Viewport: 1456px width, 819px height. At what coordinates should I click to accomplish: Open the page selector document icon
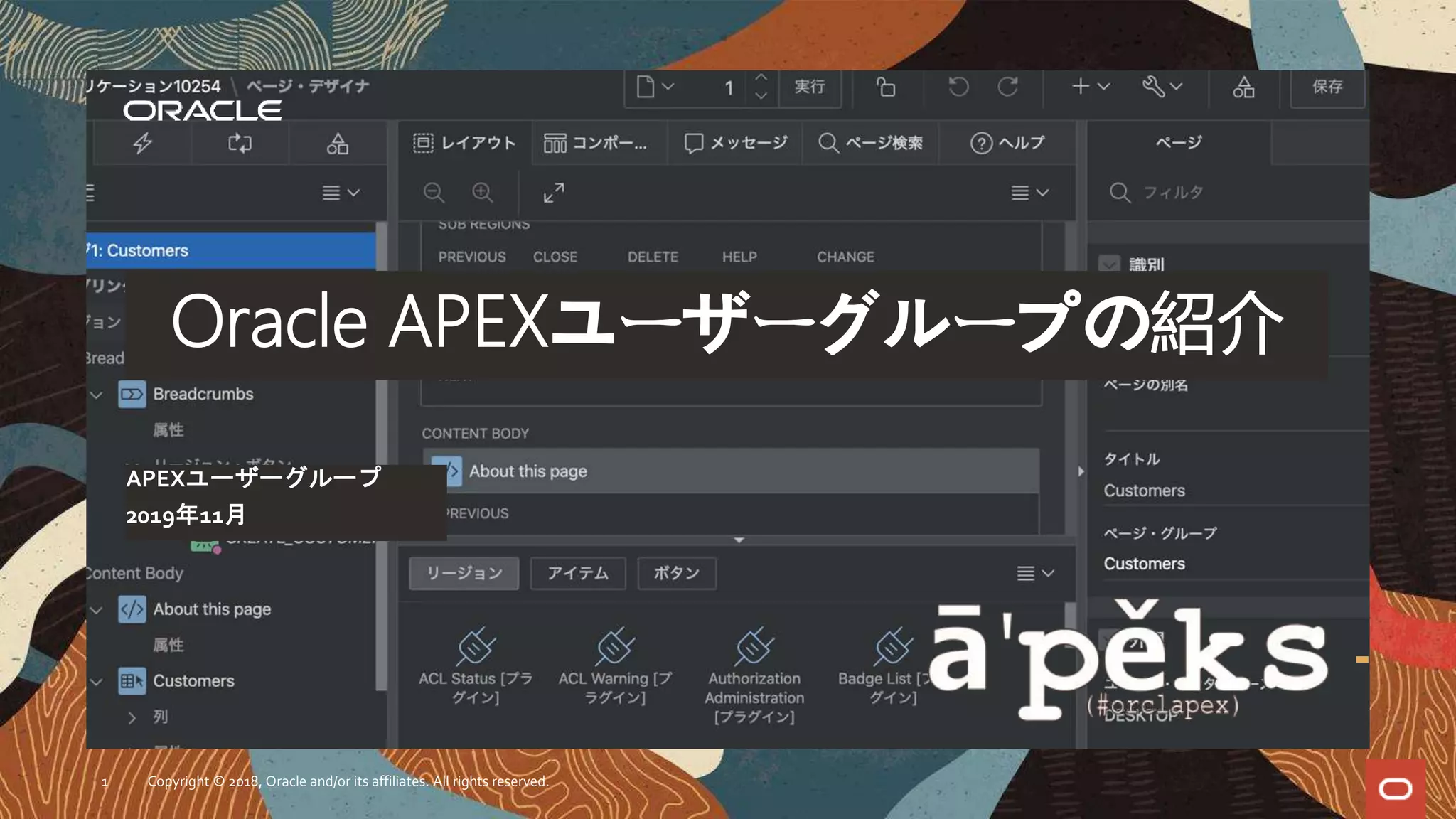click(x=655, y=87)
